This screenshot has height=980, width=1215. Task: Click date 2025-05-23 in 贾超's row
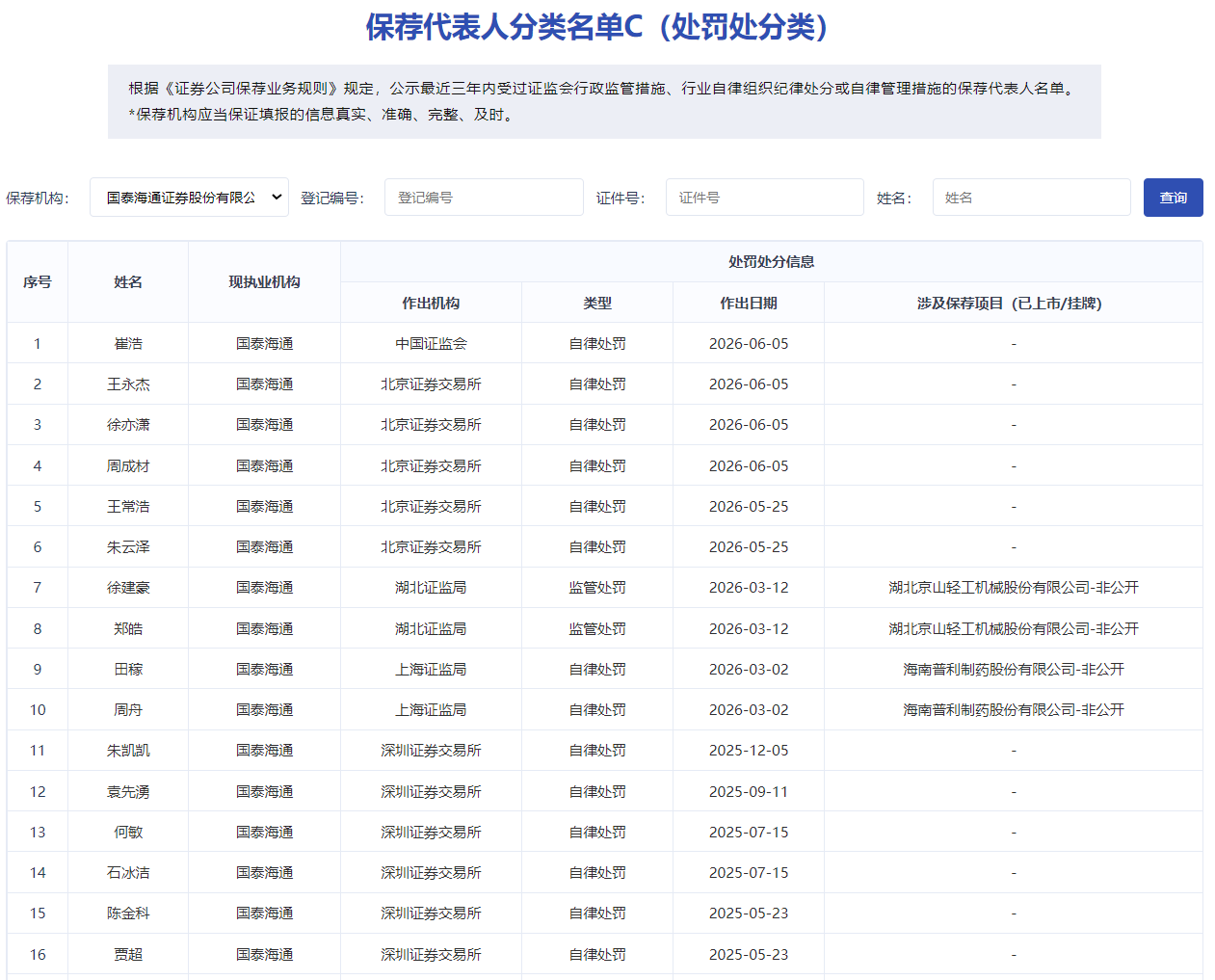(x=749, y=954)
